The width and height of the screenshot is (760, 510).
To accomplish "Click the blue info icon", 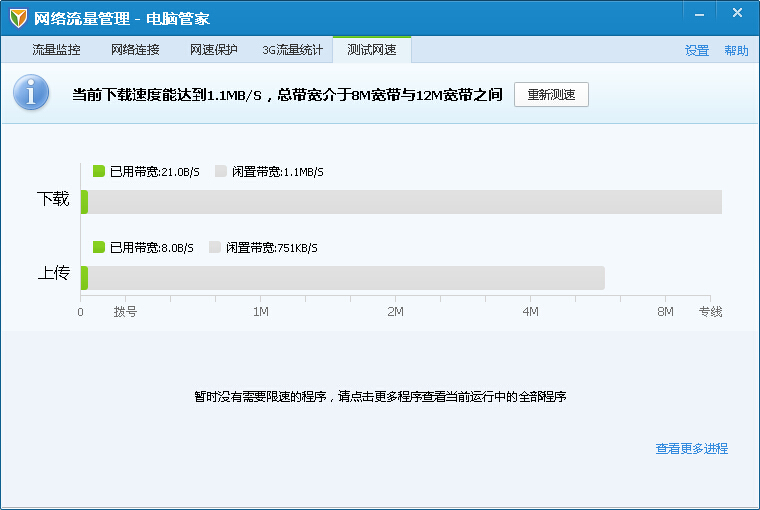I will click(31, 92).
